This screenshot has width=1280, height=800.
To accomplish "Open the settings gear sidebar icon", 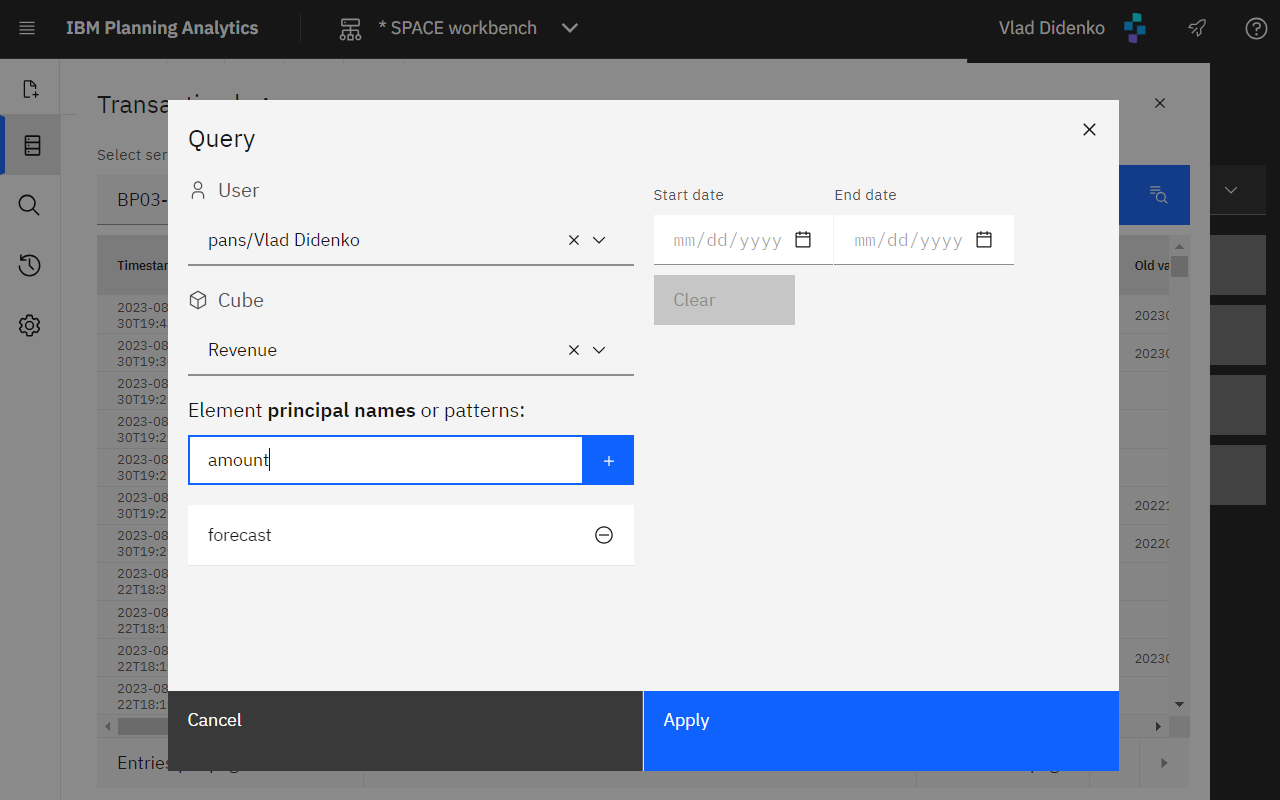I will (x=30, y=325).
